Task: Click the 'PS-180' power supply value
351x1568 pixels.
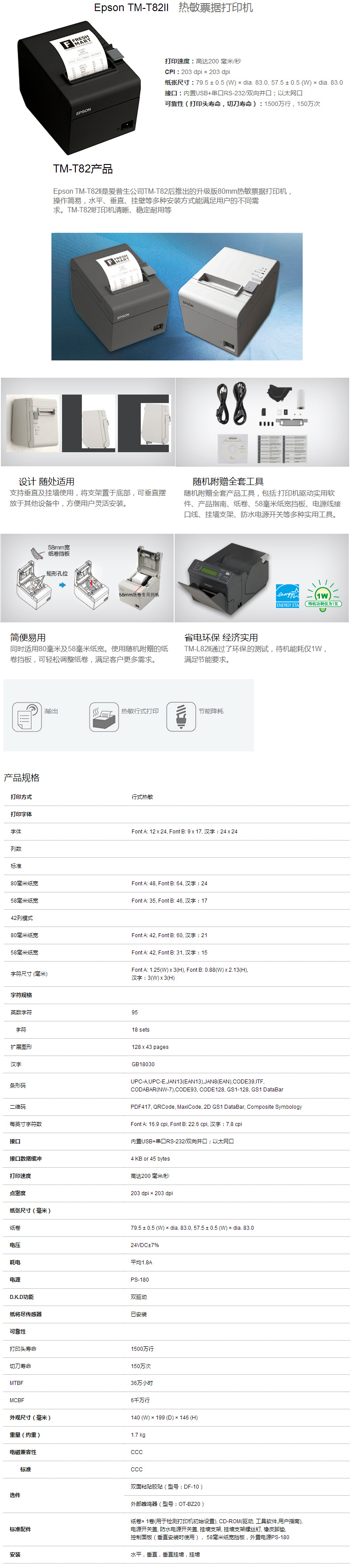Action: coord(139,1279)
